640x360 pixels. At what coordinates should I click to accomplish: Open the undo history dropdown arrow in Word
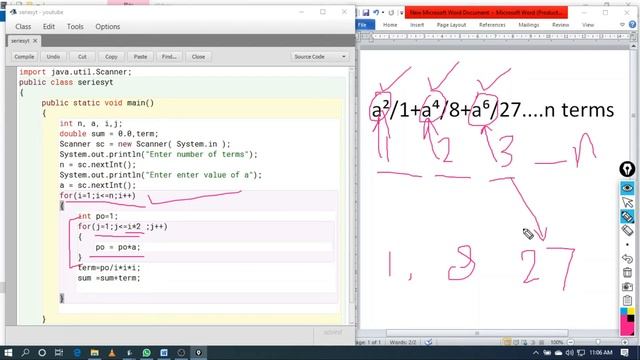pyautogui.click(x=383, y=13)
